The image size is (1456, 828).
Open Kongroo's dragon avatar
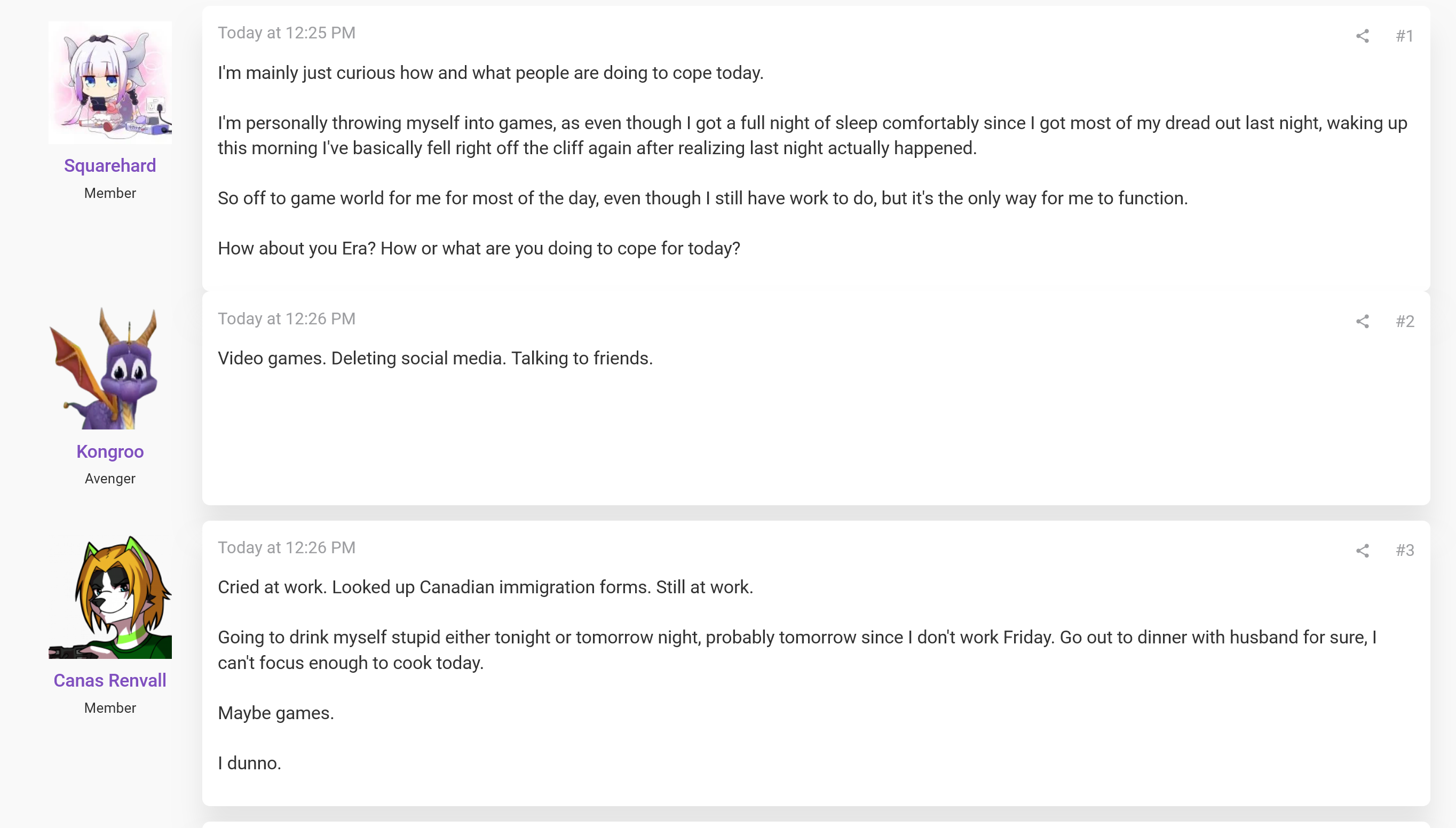(x=110, y=369)
